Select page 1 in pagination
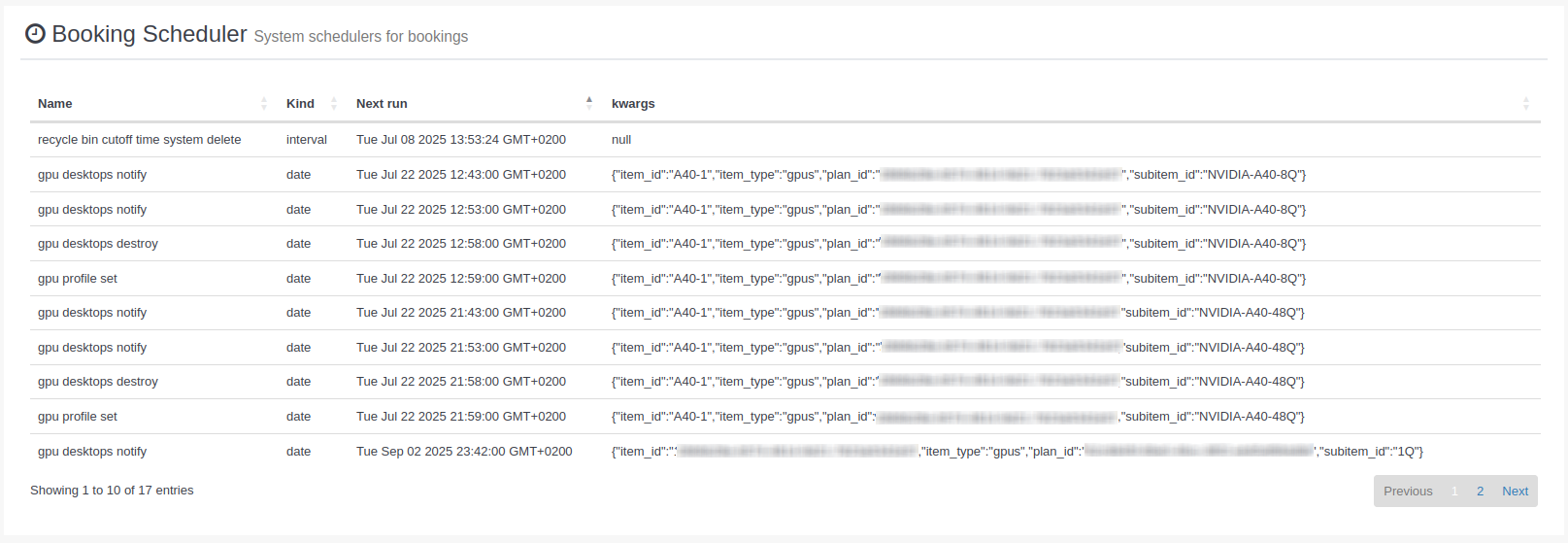Viewport: 1568px width, 543px height. (1454, 492)
